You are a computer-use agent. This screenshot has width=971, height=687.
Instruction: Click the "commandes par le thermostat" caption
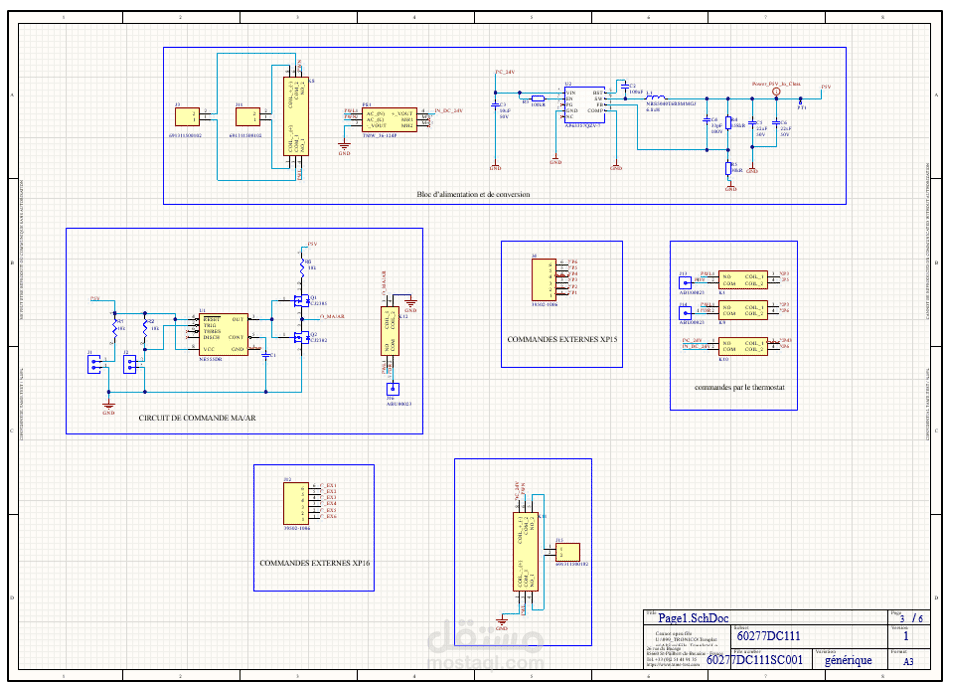(x=739, y=387)
